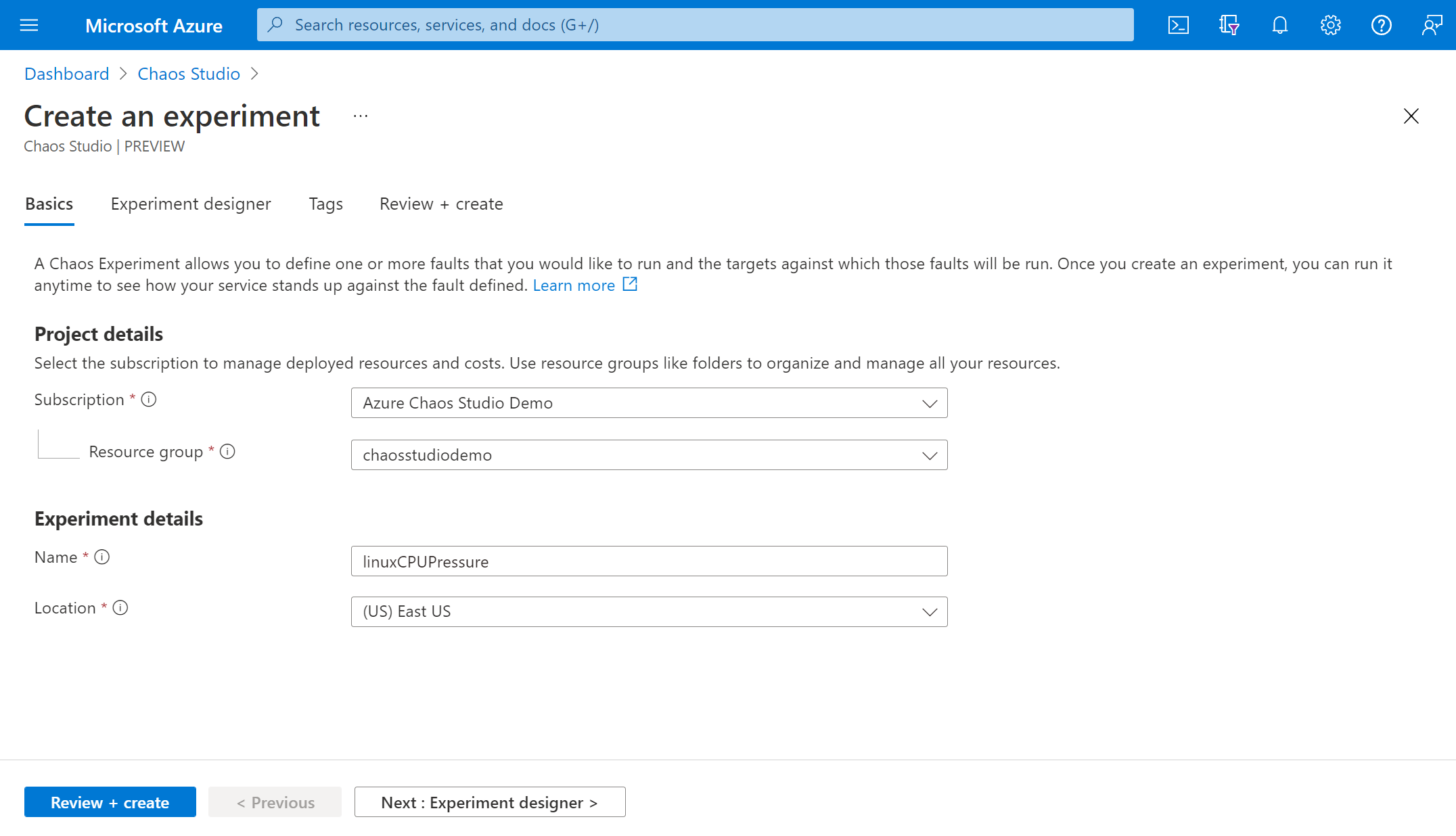Click the hamburger menu icon
1456x836 pixels.
28,24
